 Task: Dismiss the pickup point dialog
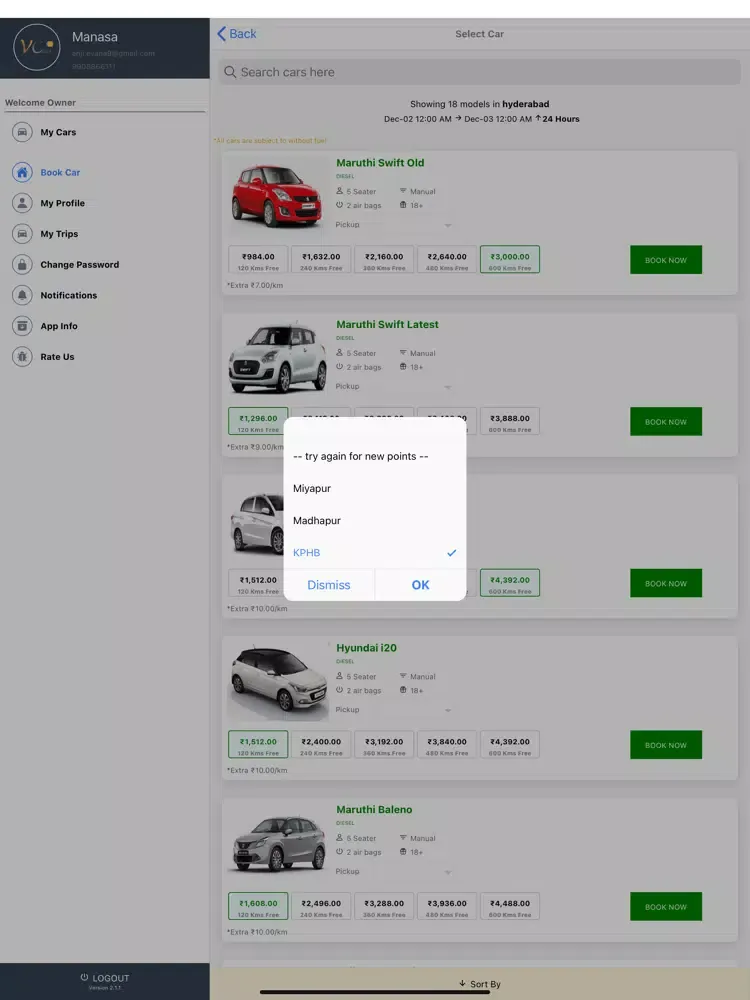(329, 585)
